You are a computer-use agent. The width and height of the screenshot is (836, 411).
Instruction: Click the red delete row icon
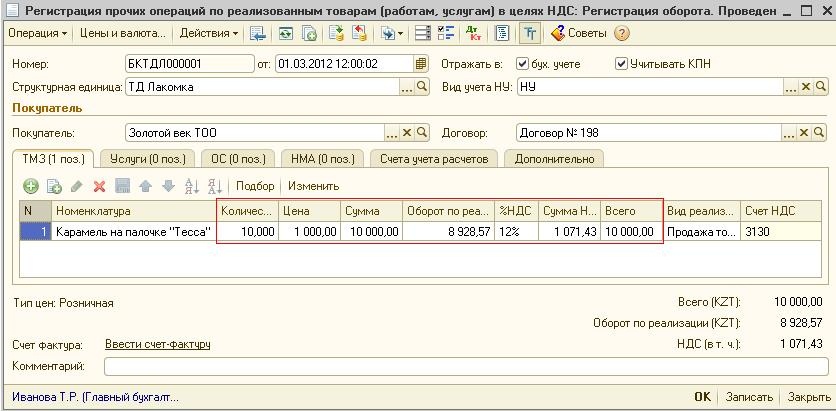(99, 186)
